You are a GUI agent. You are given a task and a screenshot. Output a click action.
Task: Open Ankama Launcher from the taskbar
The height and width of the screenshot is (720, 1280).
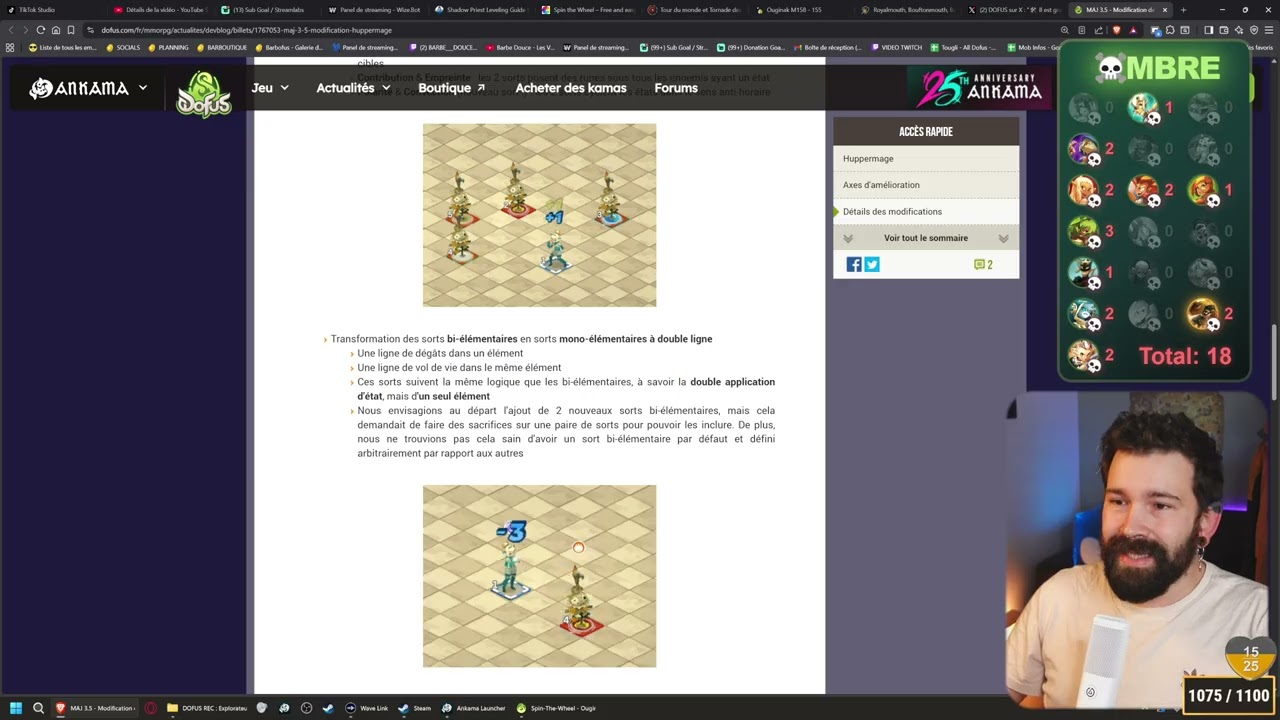coord(474,708)
